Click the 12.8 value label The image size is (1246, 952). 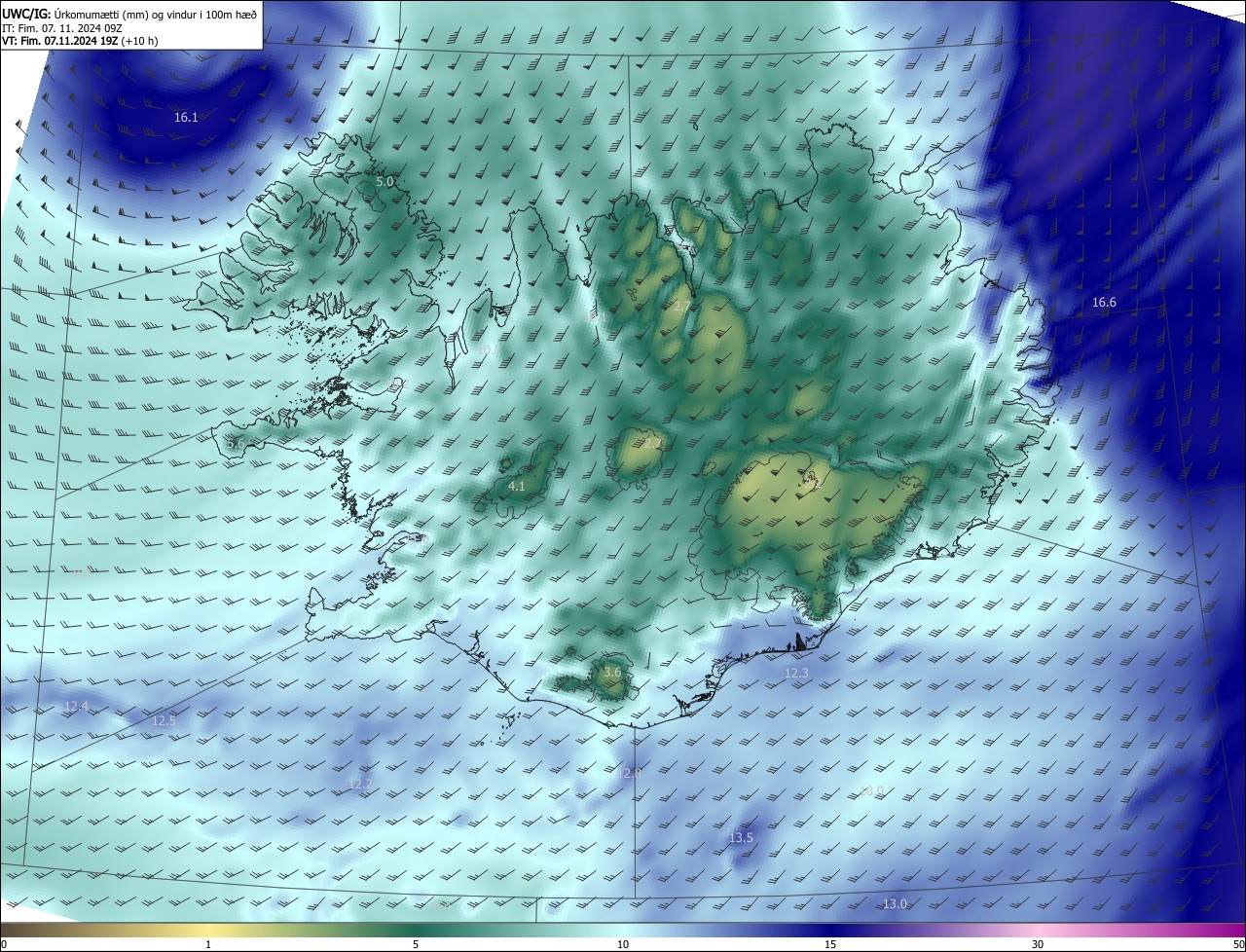630,773
